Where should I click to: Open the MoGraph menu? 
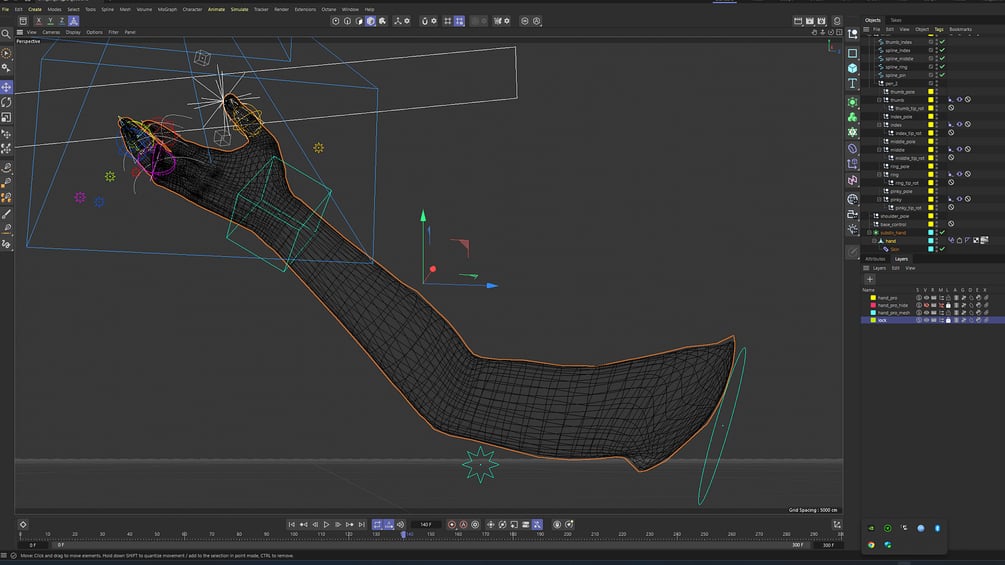(x=167, y=9)
